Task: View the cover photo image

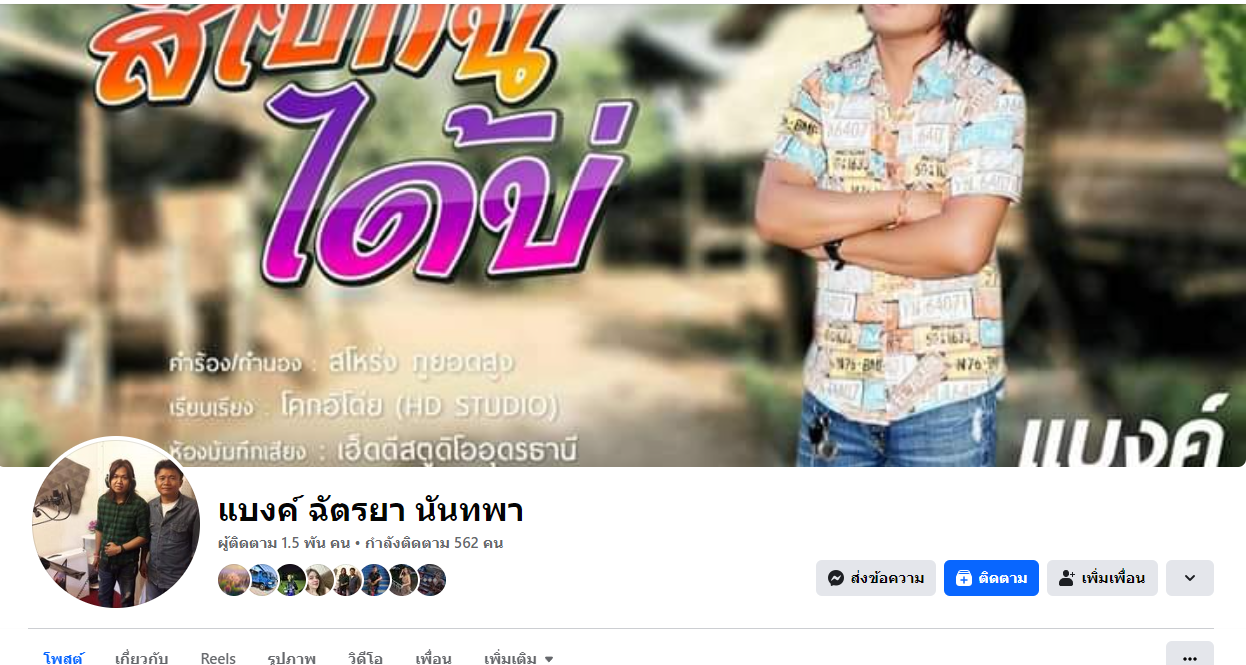Action: pos(623,235)
